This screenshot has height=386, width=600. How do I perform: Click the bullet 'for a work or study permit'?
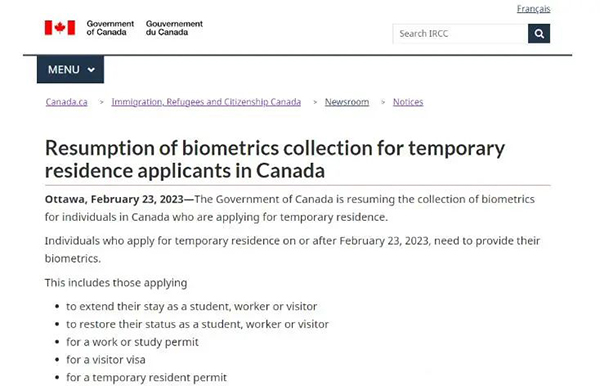click(x=132, y=342)
